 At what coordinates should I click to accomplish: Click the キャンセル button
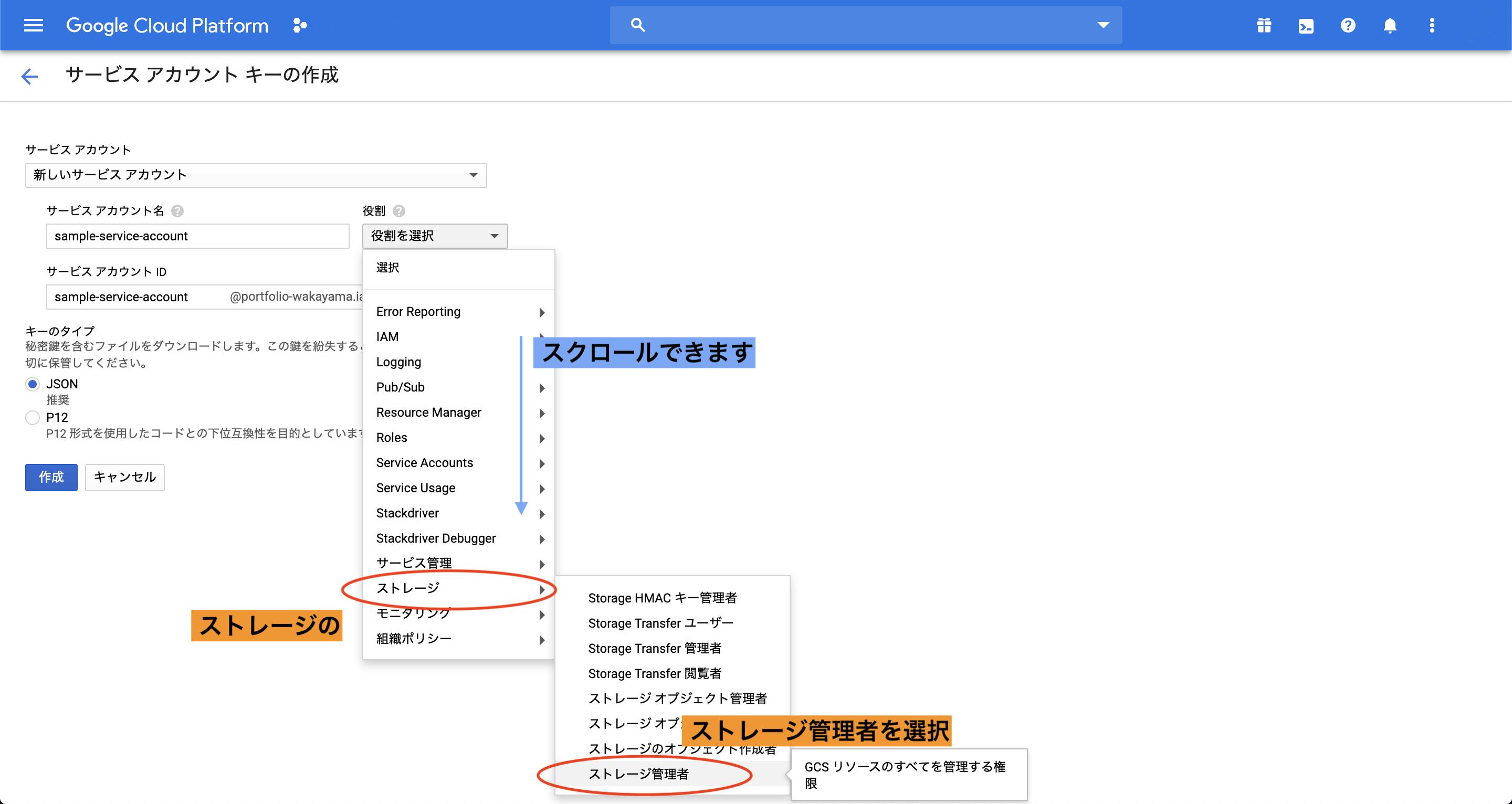tap(124, 477)
